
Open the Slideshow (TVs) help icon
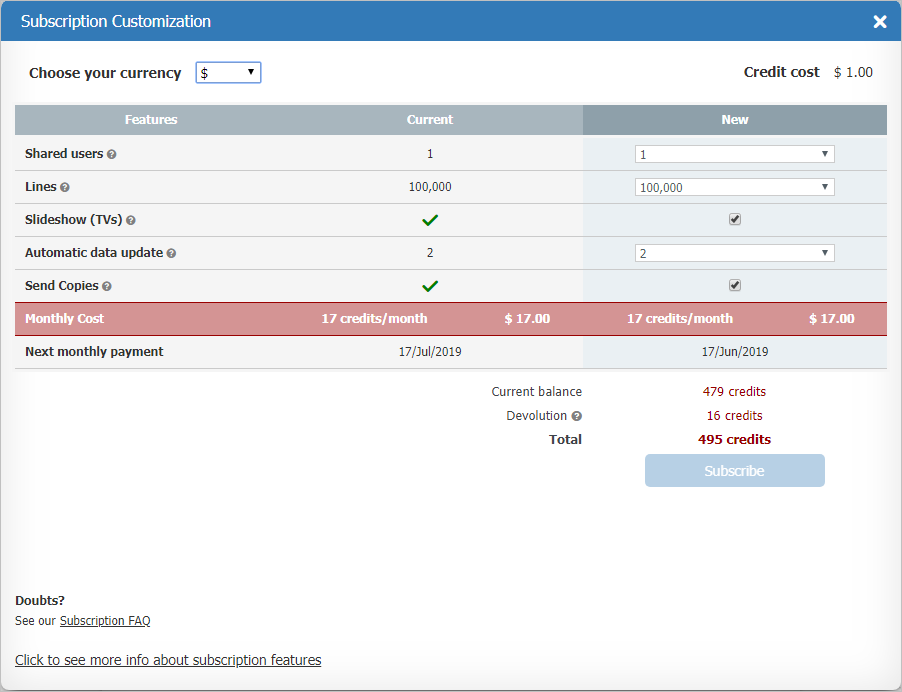(130, 219)
